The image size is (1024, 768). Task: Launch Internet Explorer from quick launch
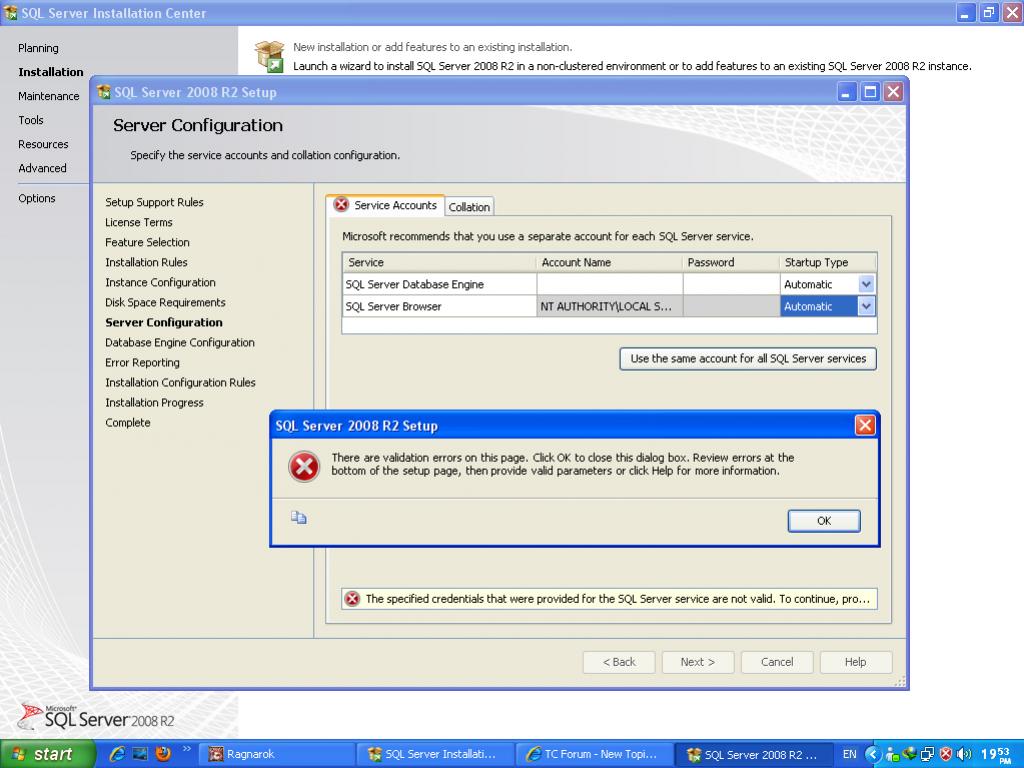[117, 754]
